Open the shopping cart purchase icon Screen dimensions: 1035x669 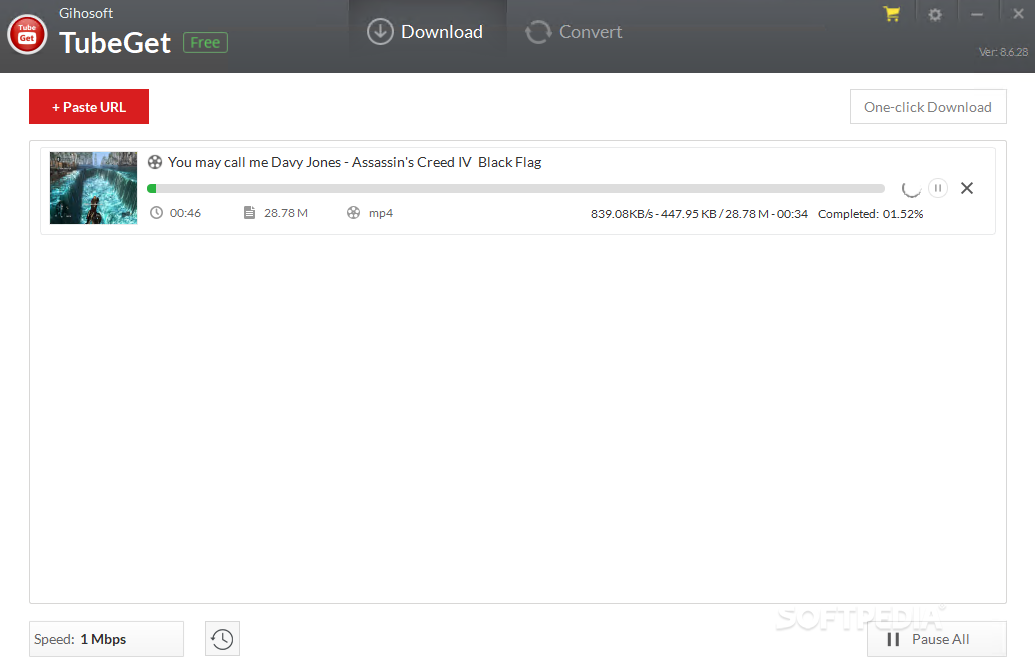[892, 14]
